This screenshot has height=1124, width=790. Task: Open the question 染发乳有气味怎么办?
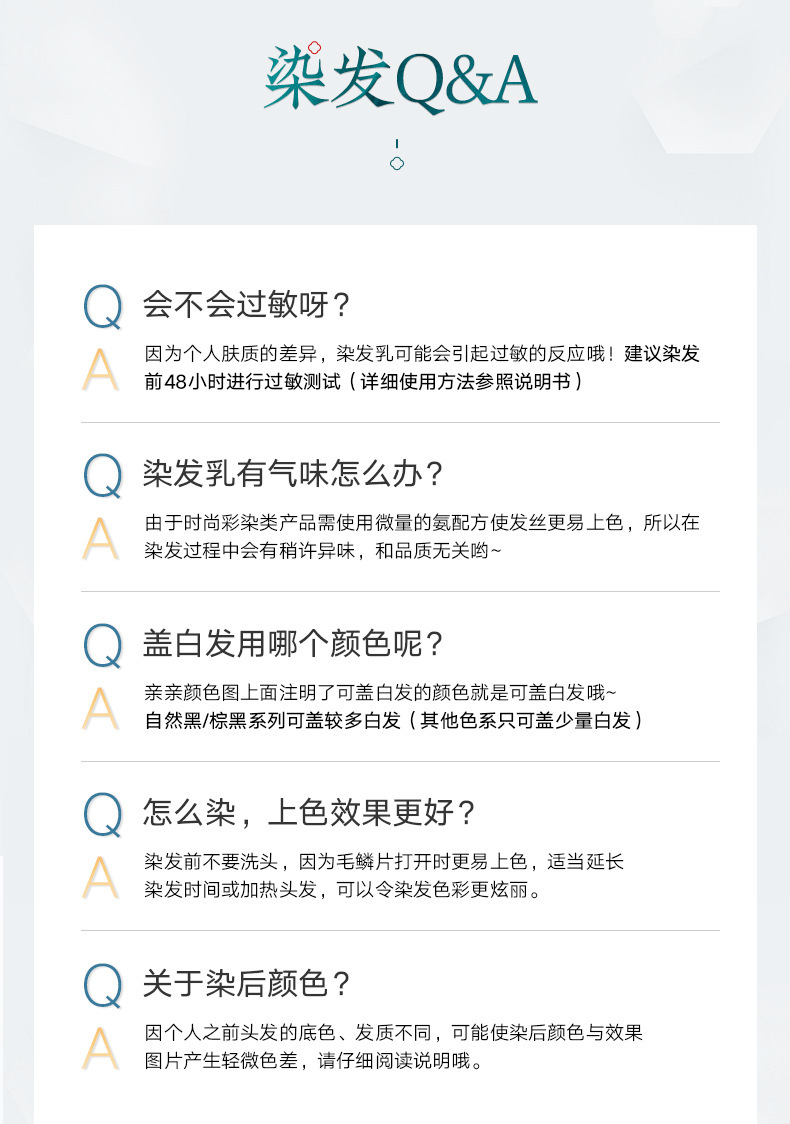click(x=293, y=474)
